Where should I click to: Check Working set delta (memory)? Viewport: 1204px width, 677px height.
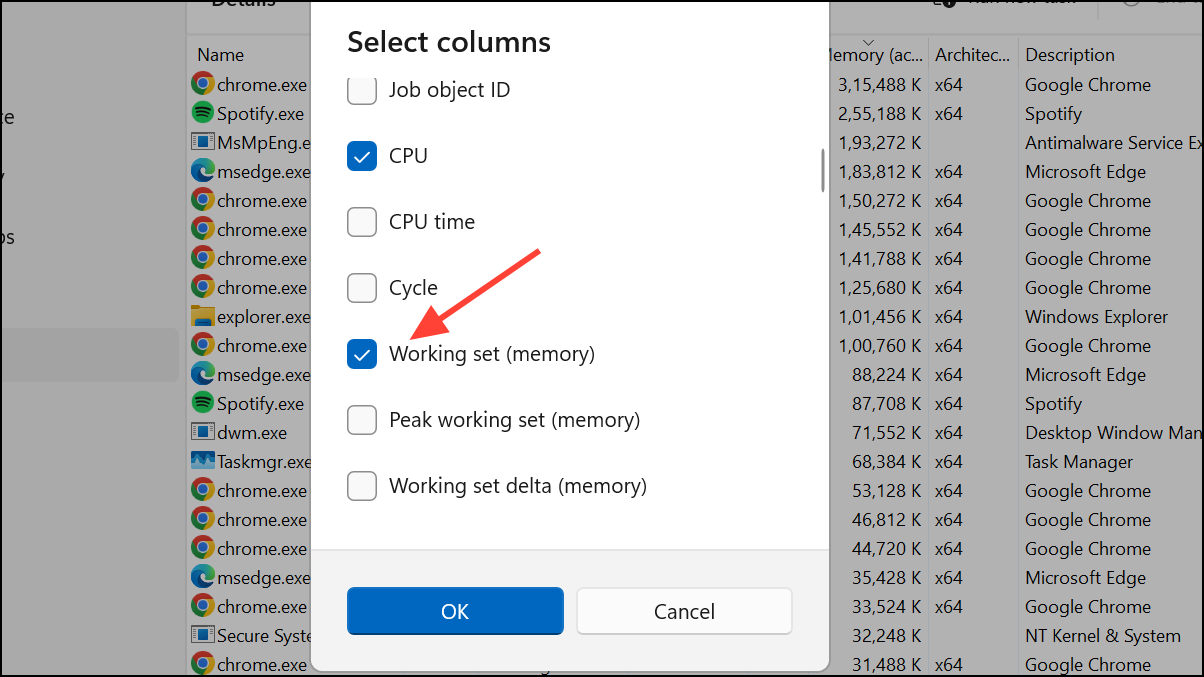coord(361,486)
